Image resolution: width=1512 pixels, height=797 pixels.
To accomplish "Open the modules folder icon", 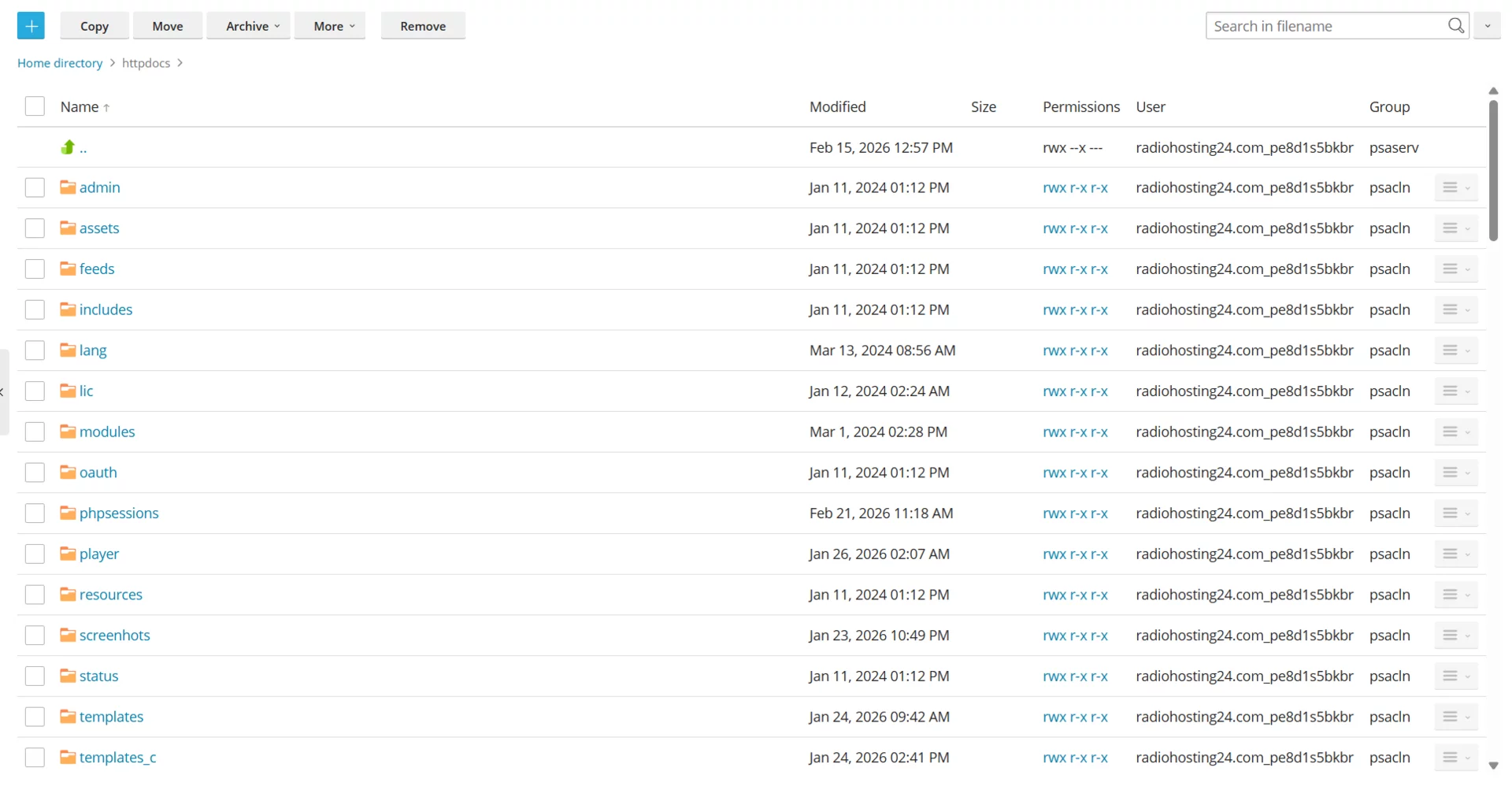I will pyautogui.click(x=68, y=432).
